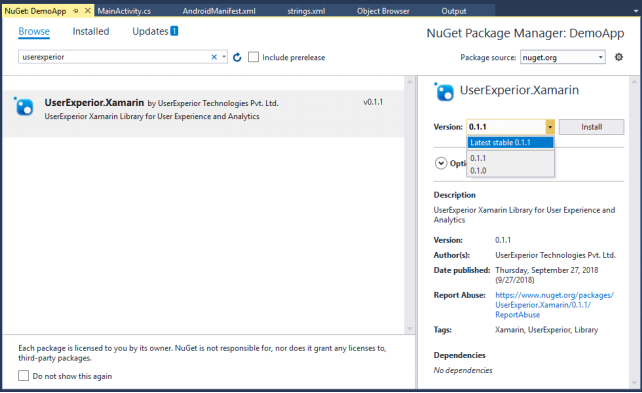642x393 pixels.
Task: Open strings.xml document tab
Action: tap(306, 11)
